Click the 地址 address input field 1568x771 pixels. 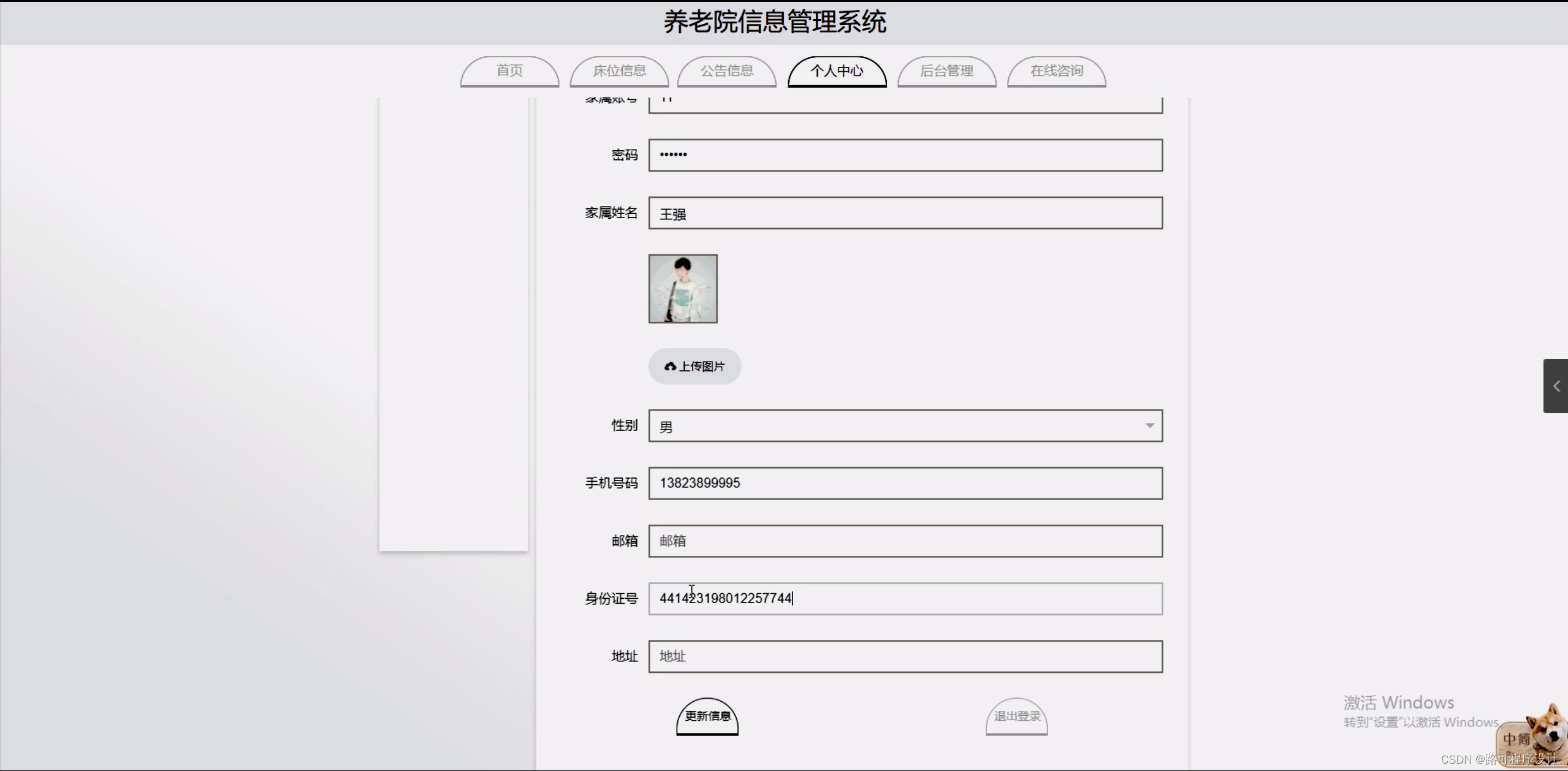905,656
